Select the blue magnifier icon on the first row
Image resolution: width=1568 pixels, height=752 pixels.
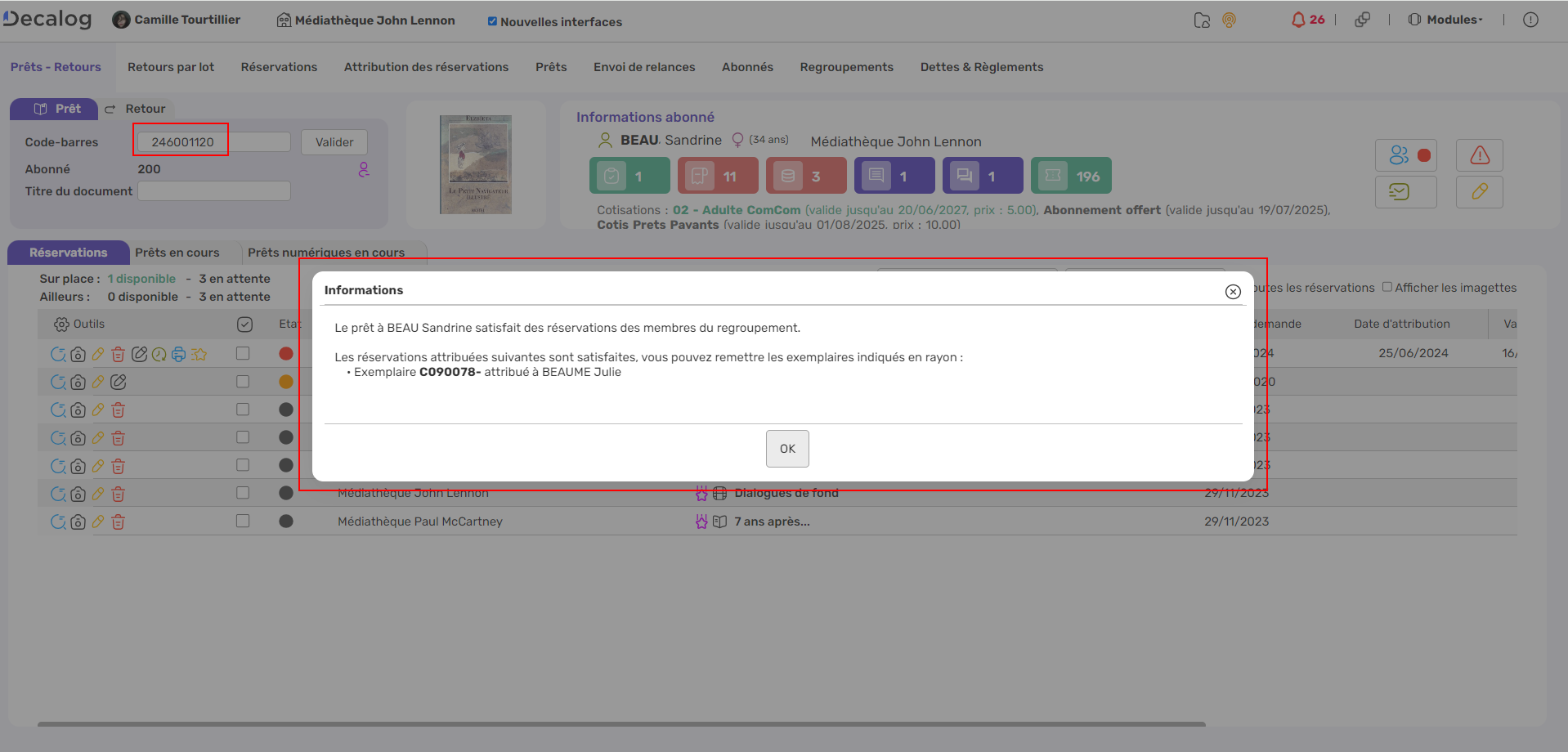click(57, 354)
